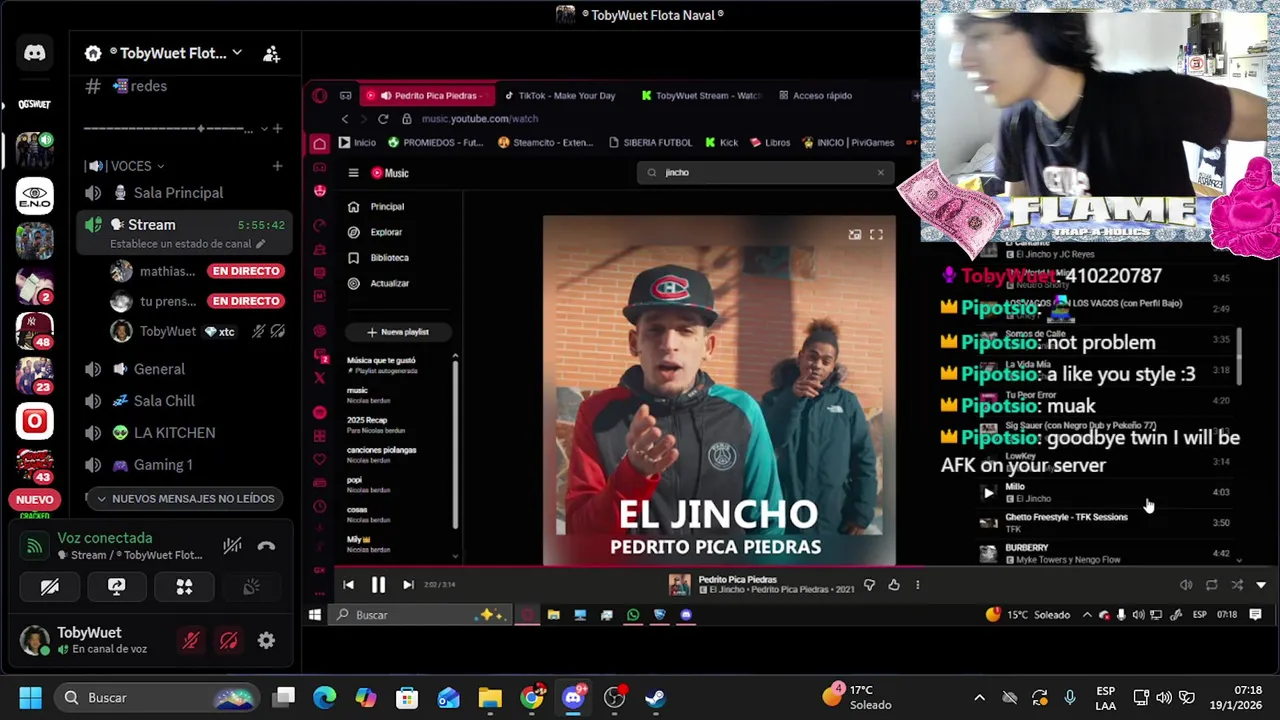Toggle shuffle in the player bar

1237,585
